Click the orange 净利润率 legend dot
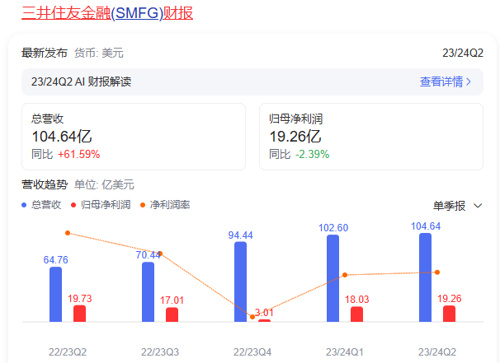Image resolution: width=500 pixels, height=363 pixels. coord(143,205)
